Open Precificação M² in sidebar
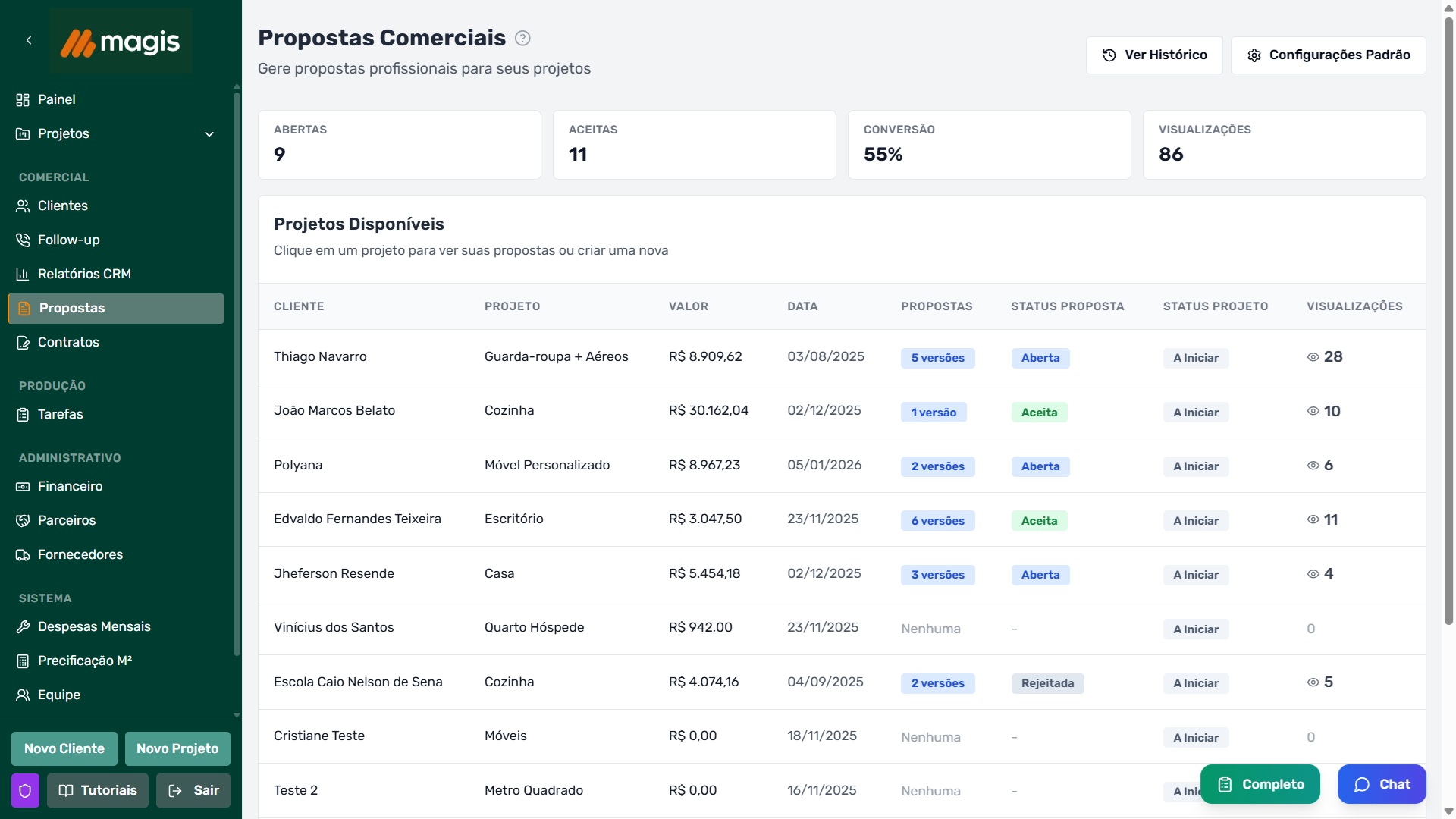 84,661
